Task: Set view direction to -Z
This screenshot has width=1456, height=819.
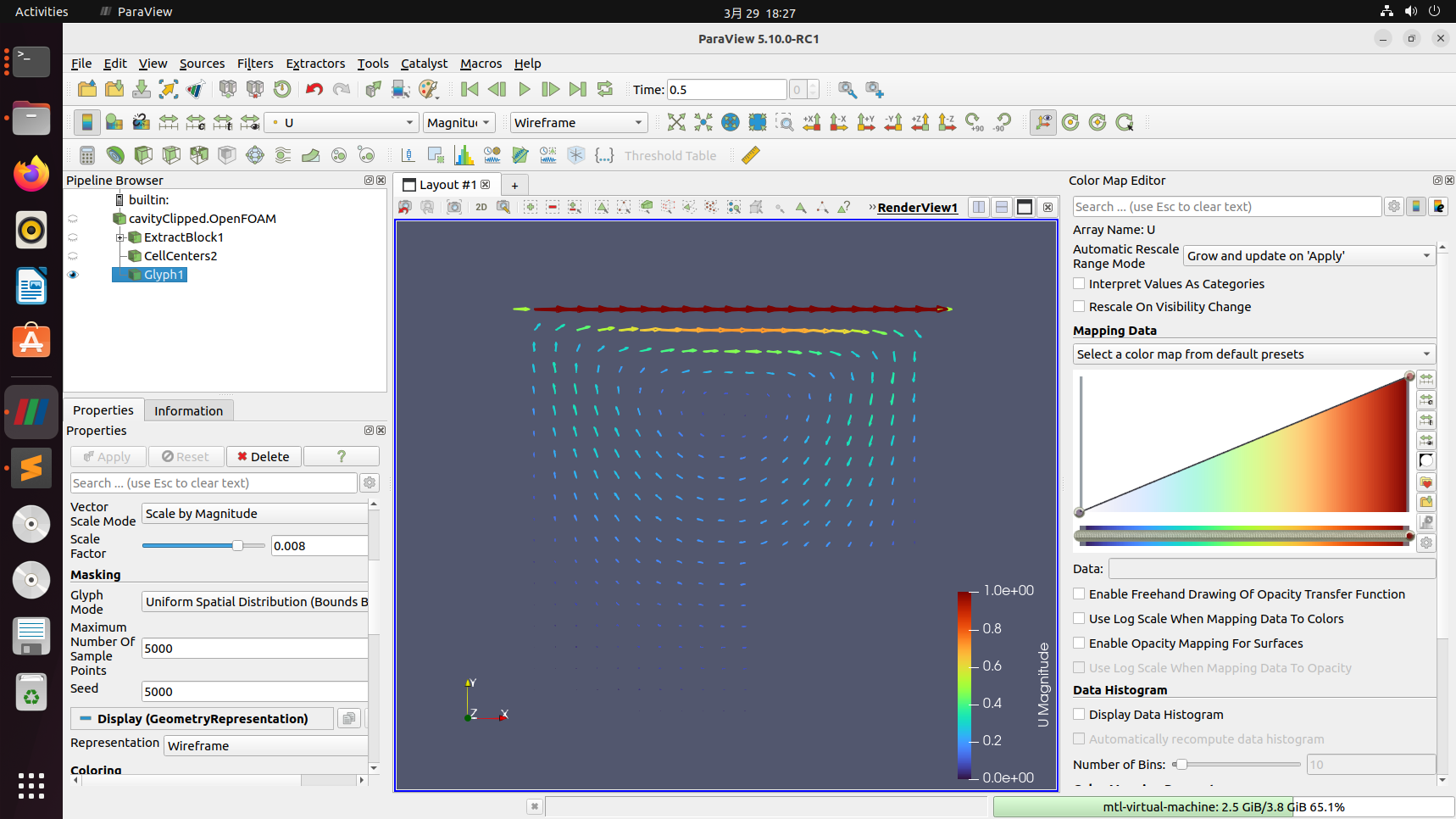Action: point(948,122)
